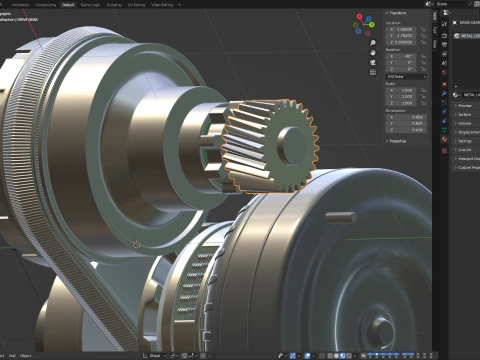Click the Rotation X value field
The height and width of the screenshot is (360, 480).
click(401, 56)
